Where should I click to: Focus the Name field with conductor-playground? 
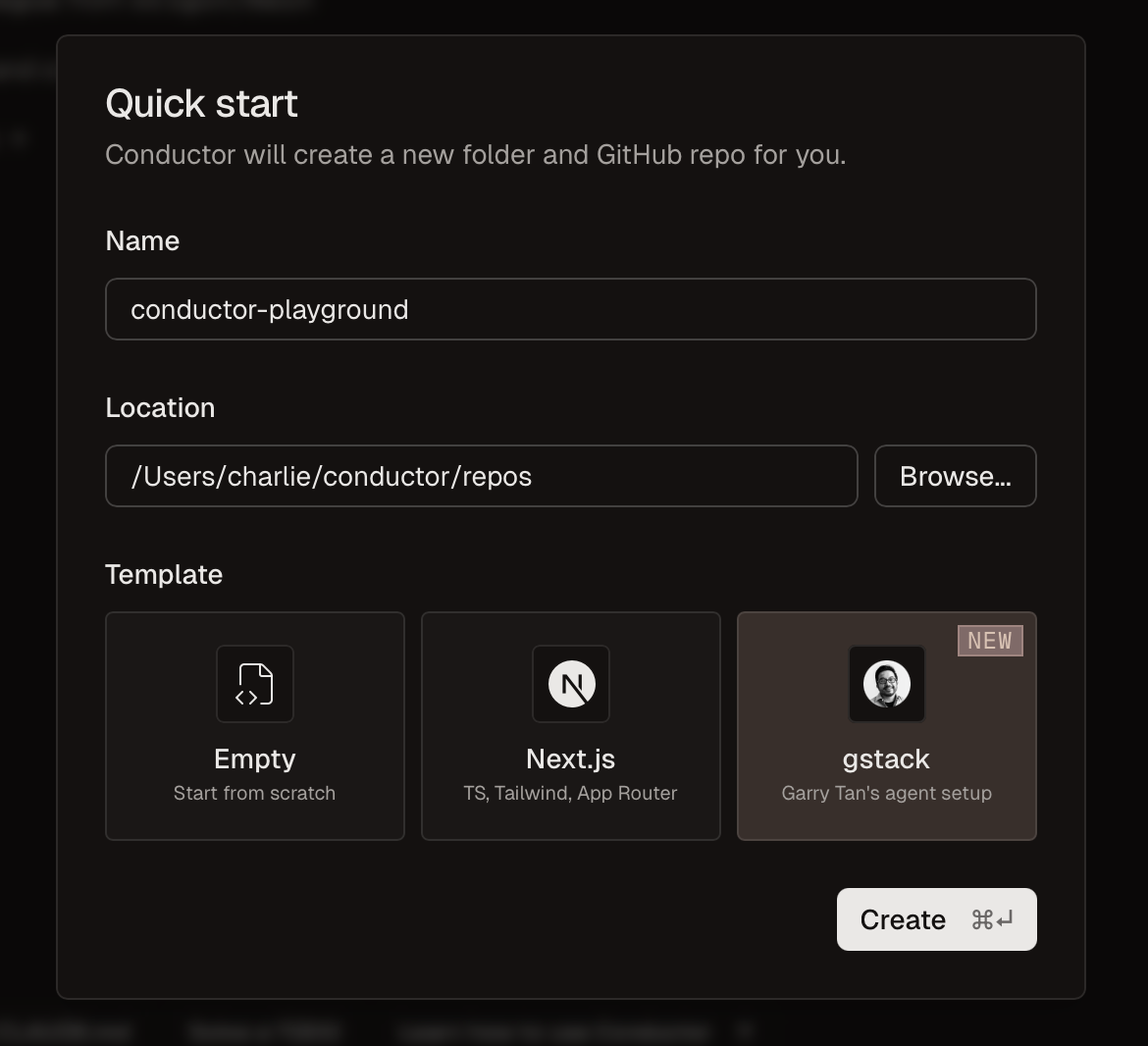coord(570,309)
